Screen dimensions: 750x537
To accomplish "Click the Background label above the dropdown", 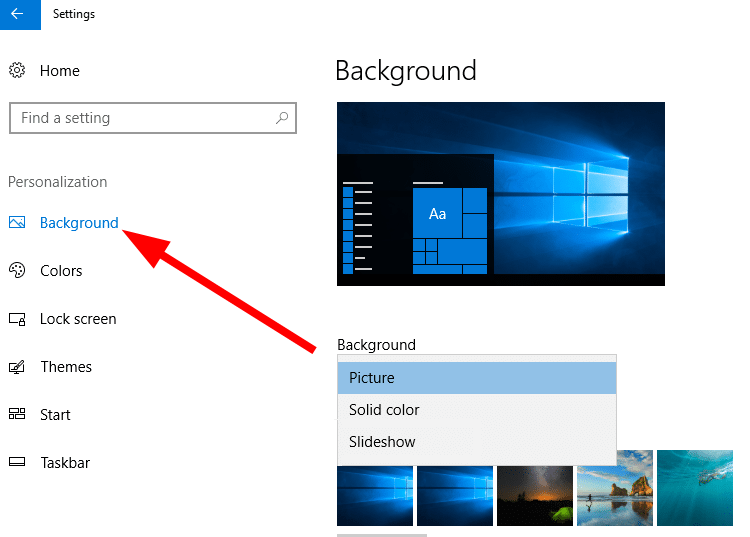I will [x=376, y=345].
